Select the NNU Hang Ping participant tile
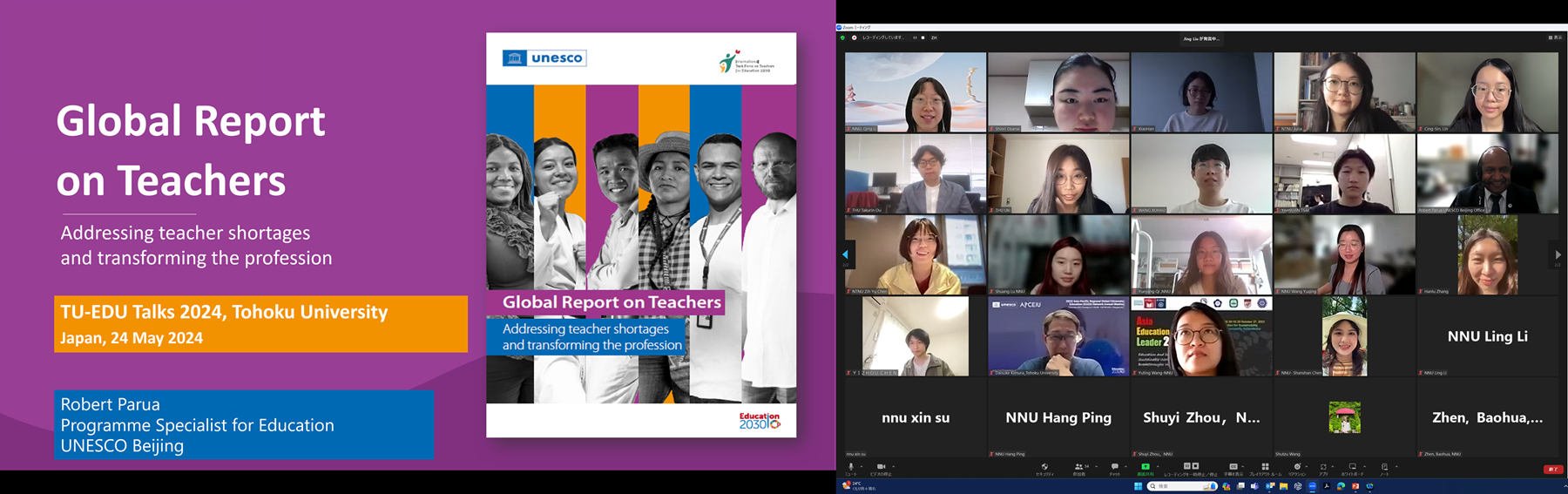 (1058, 417)
